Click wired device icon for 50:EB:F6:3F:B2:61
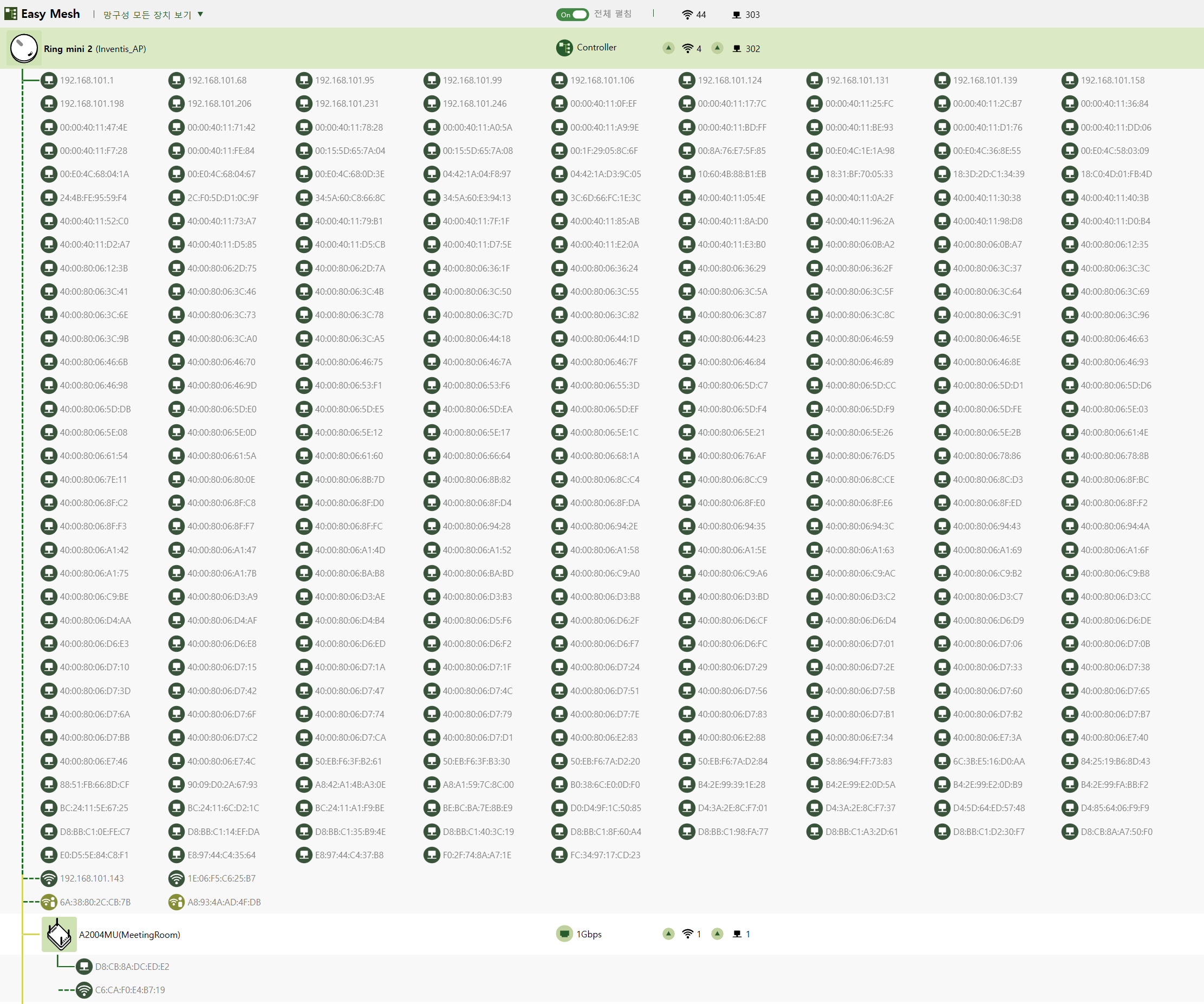 point(304,761)
